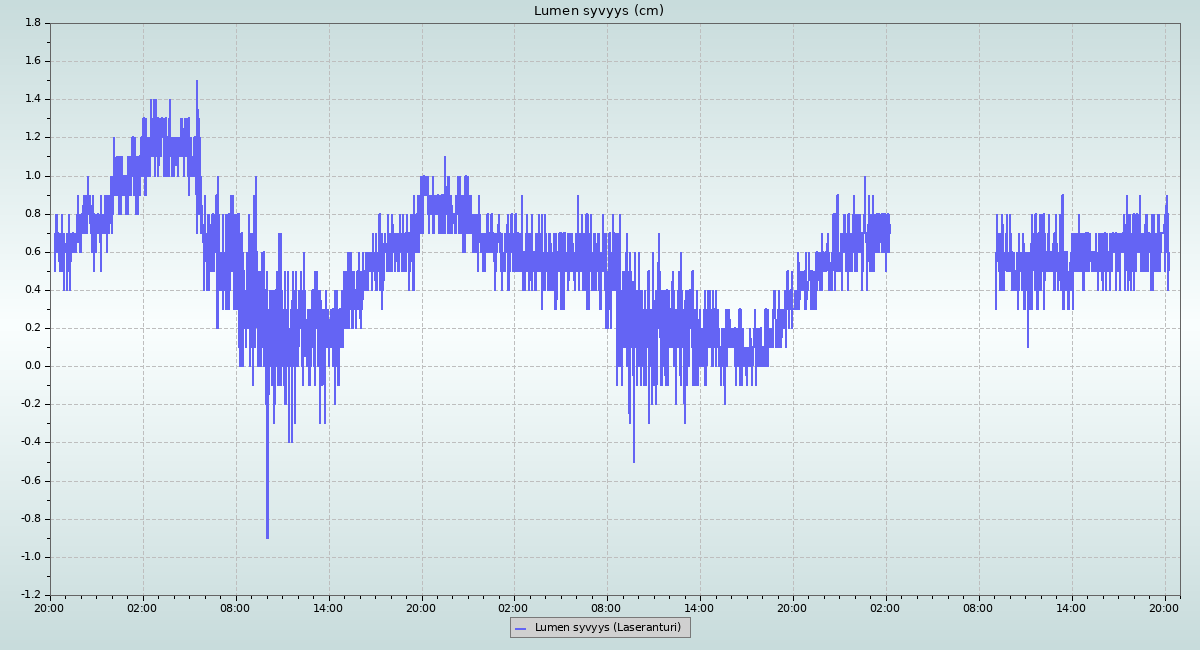This screenshot has width=1200, height=650.
Task: Click the leftmost 20:00 time axis label
Action: click(50, 607)
